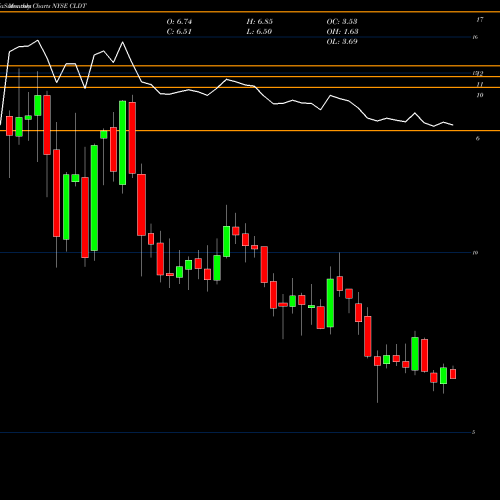Click the '17' price axis label
This screenshot has width=500, height=500.
[480, 20]
